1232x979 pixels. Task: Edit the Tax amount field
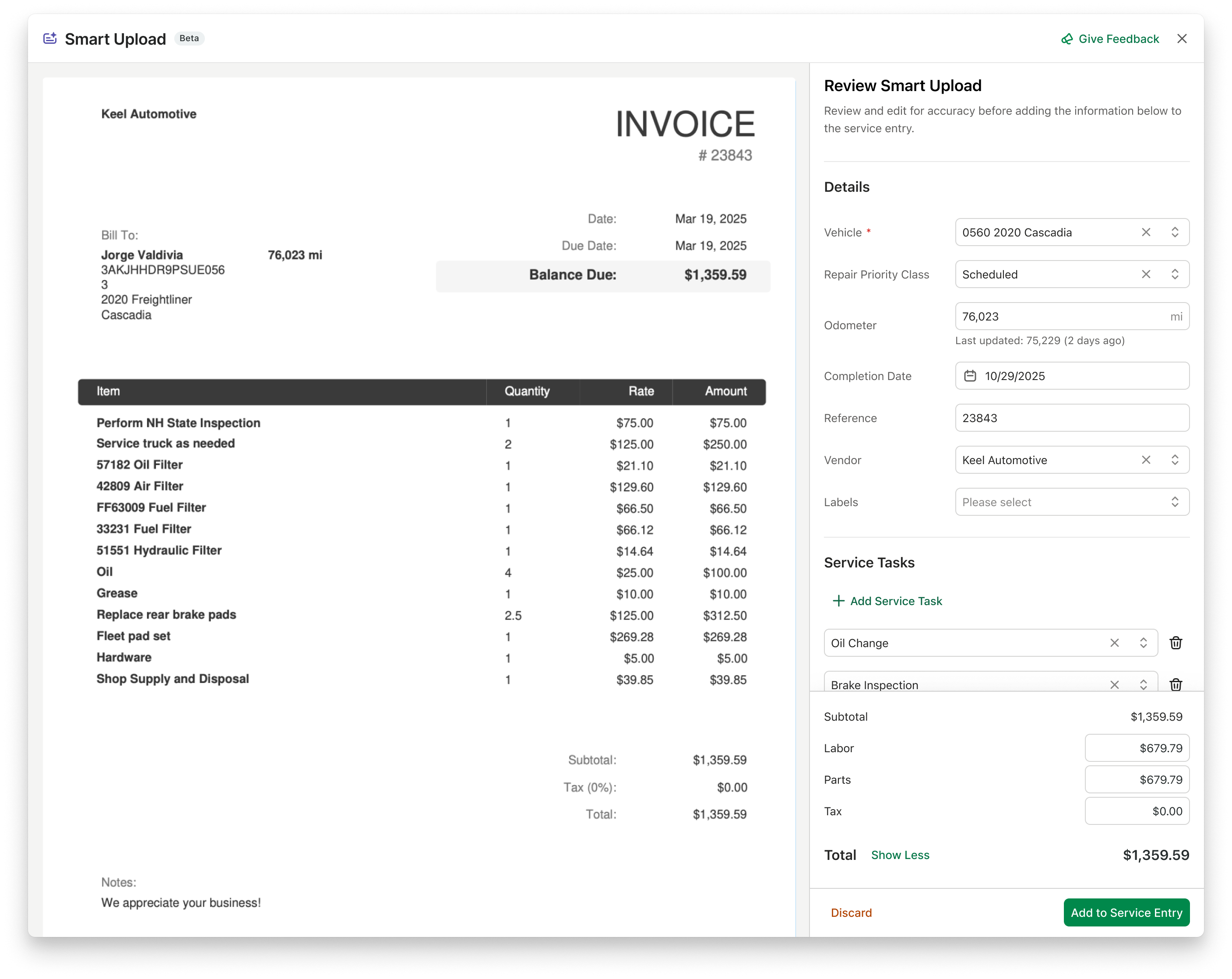1137,811
